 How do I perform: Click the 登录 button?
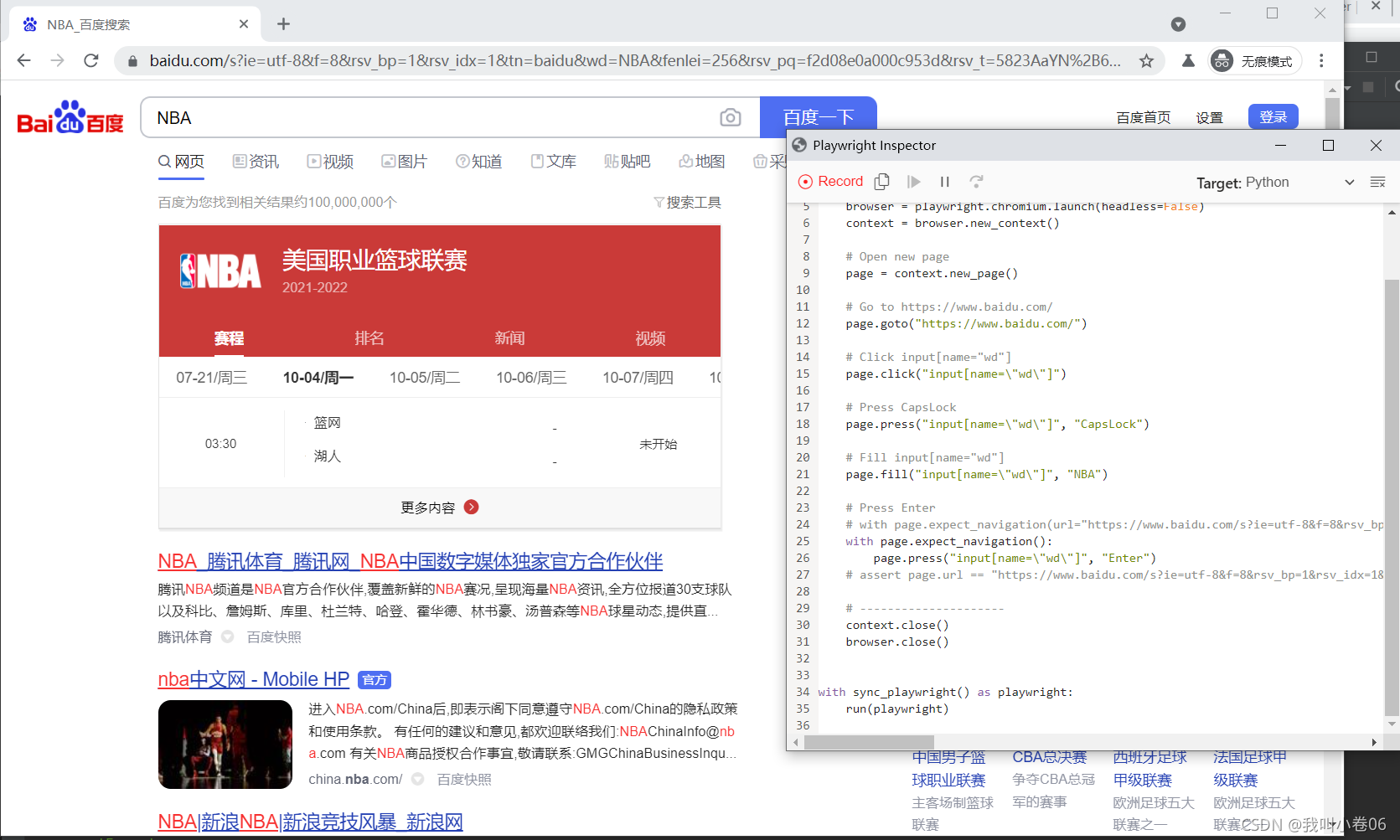pyautogui.click(x=1273, y=116)
